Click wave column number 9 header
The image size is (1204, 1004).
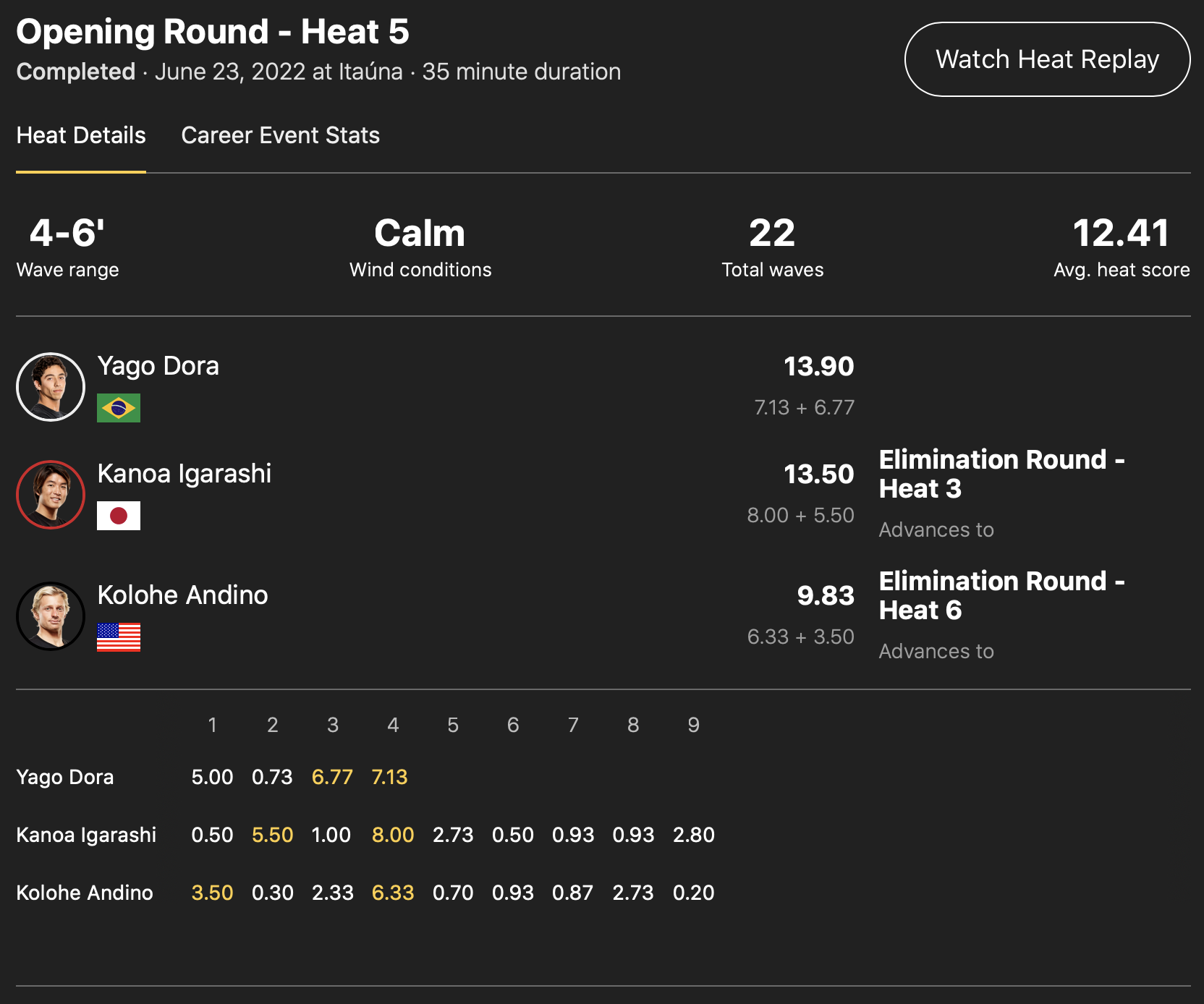click(x=693, y=726)
